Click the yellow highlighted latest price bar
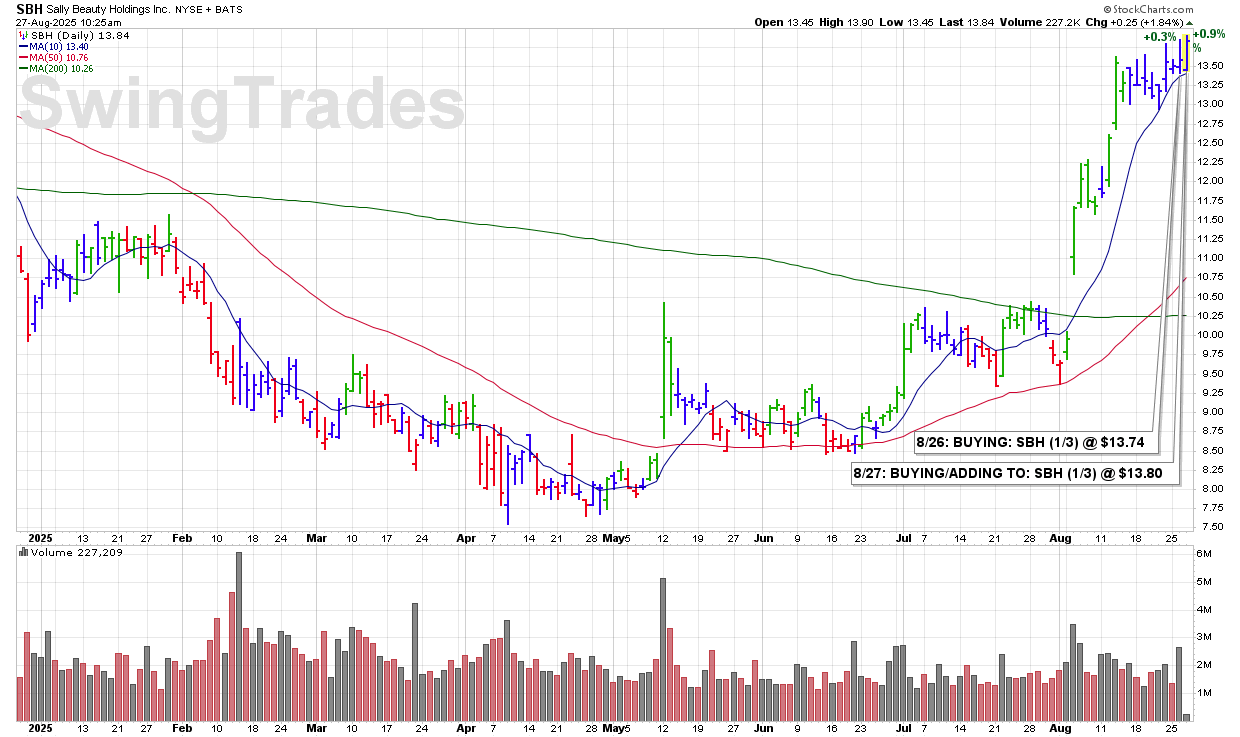 [x=1186, y=50]
